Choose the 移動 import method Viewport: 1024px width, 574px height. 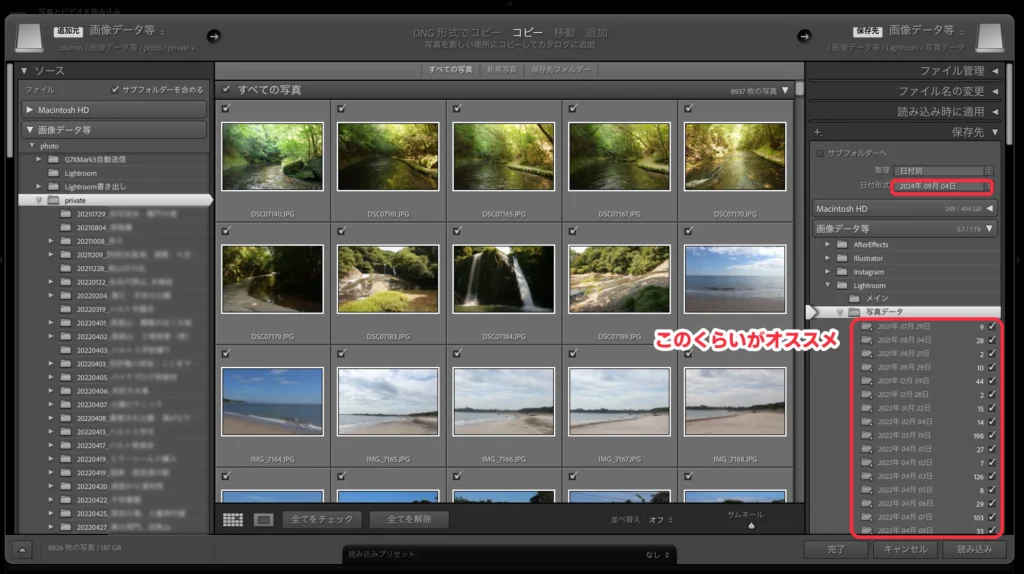[x=566, y=32]
